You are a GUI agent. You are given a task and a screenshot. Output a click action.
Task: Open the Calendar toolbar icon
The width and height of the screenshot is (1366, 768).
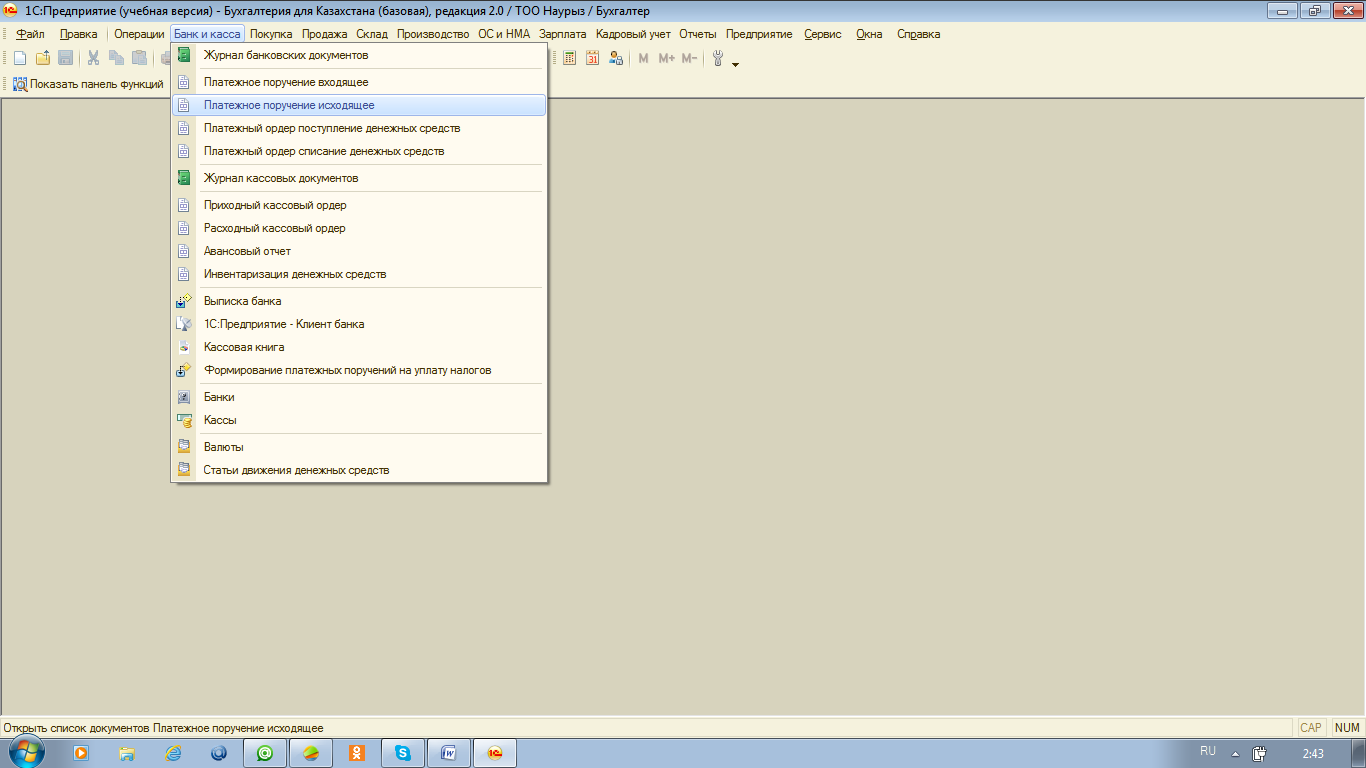[x=593, y=58]
